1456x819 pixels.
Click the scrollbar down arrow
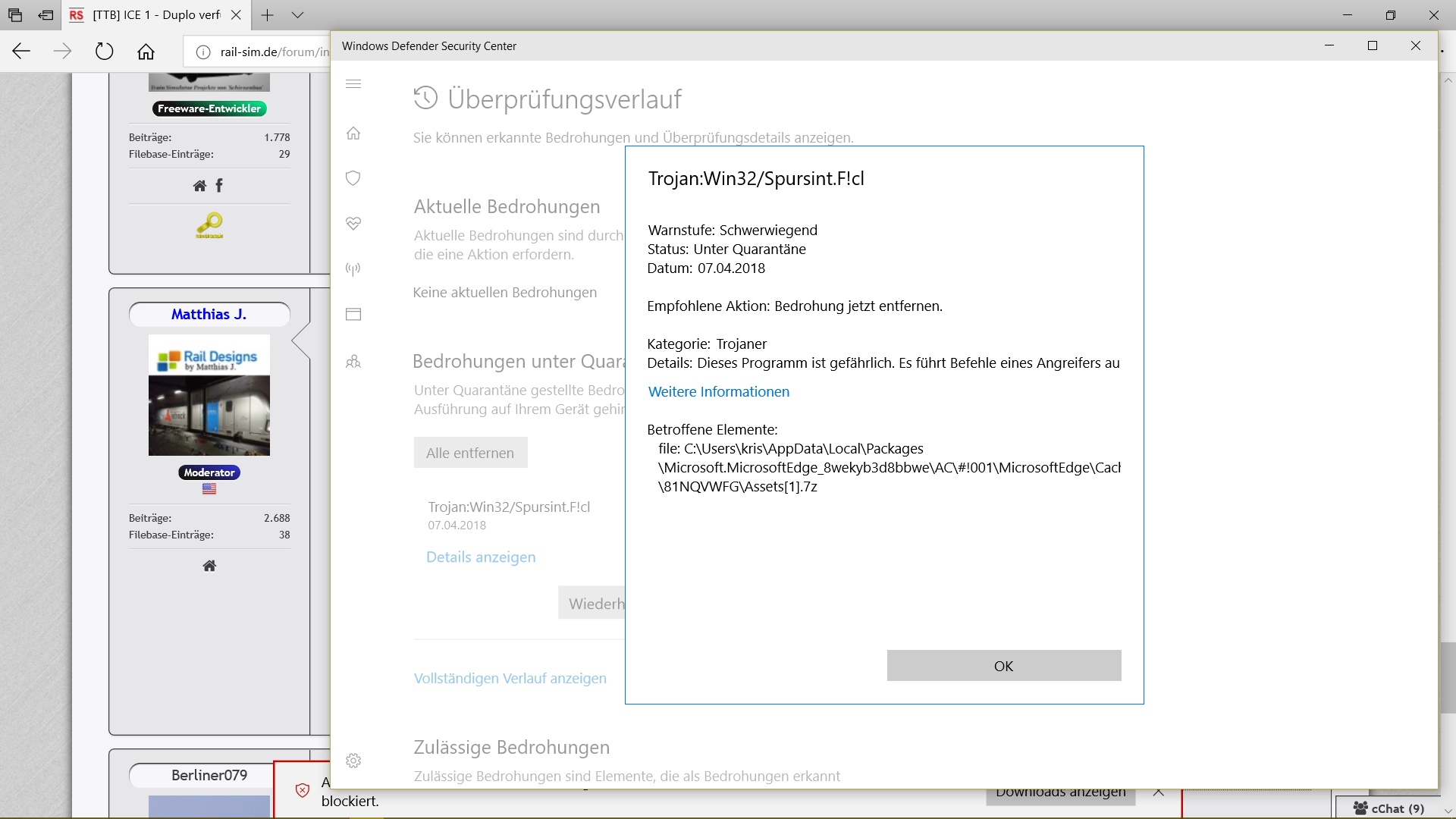(1448, 811)
